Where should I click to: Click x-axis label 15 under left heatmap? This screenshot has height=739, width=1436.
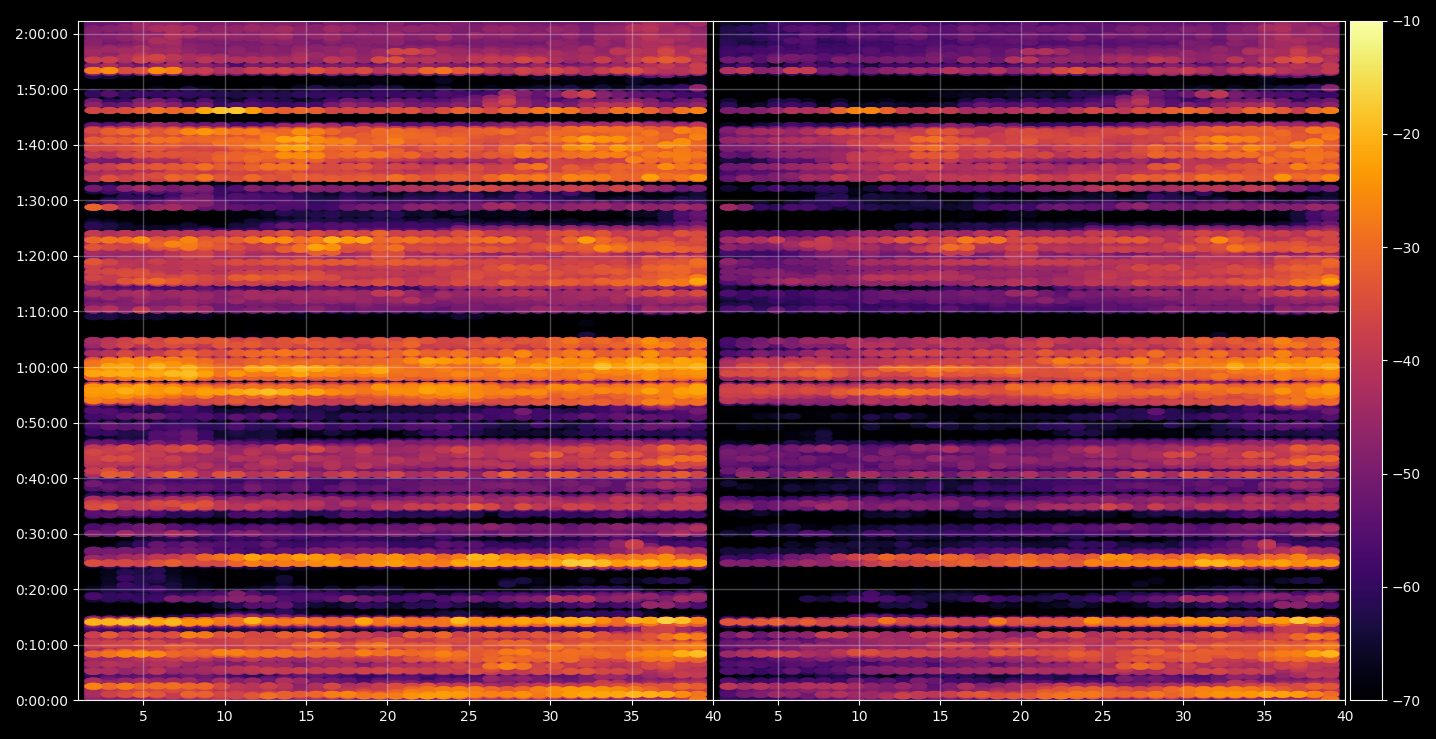click(306, 716)
